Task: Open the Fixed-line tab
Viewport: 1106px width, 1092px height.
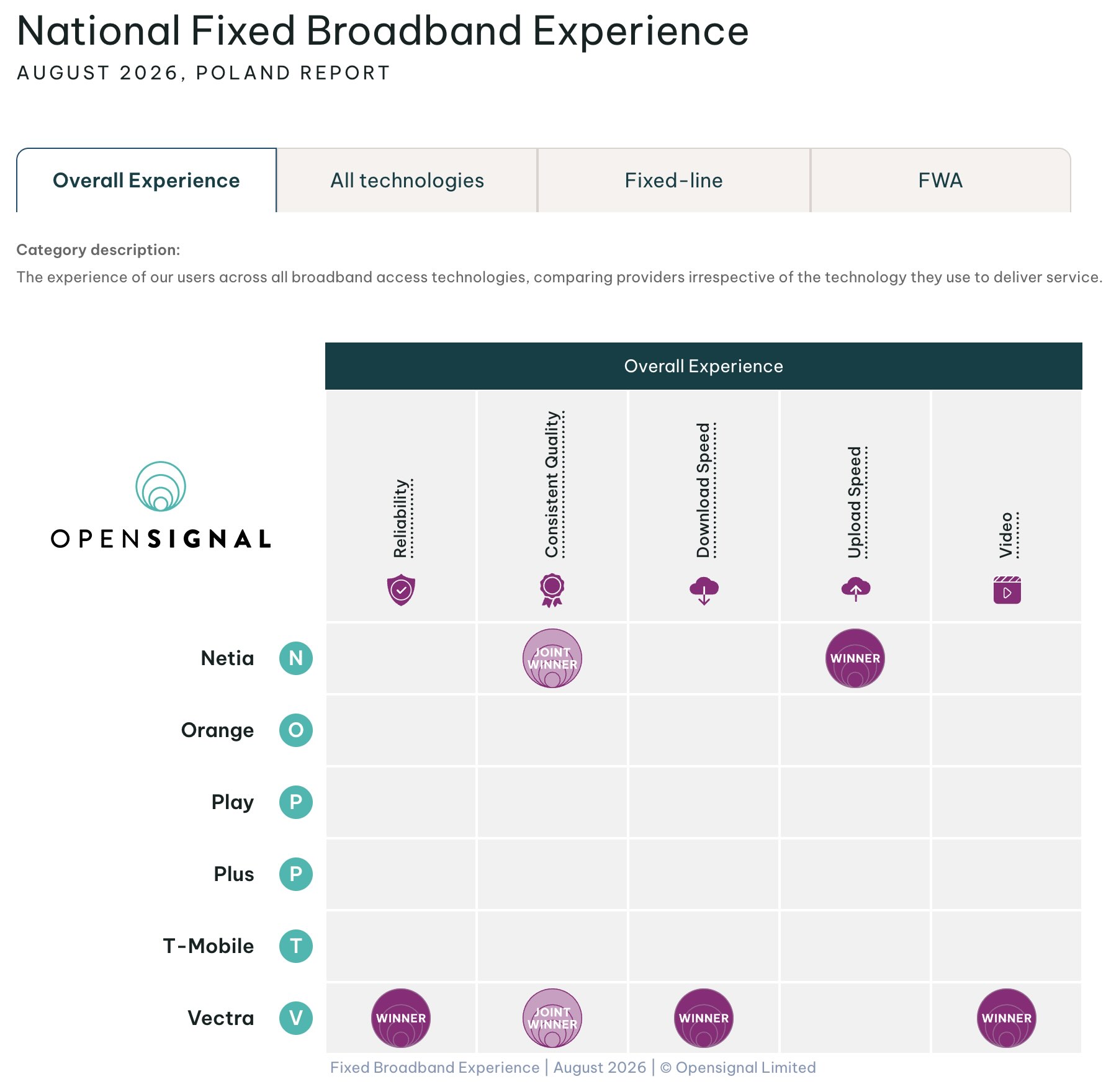Action: pos(674,181)
